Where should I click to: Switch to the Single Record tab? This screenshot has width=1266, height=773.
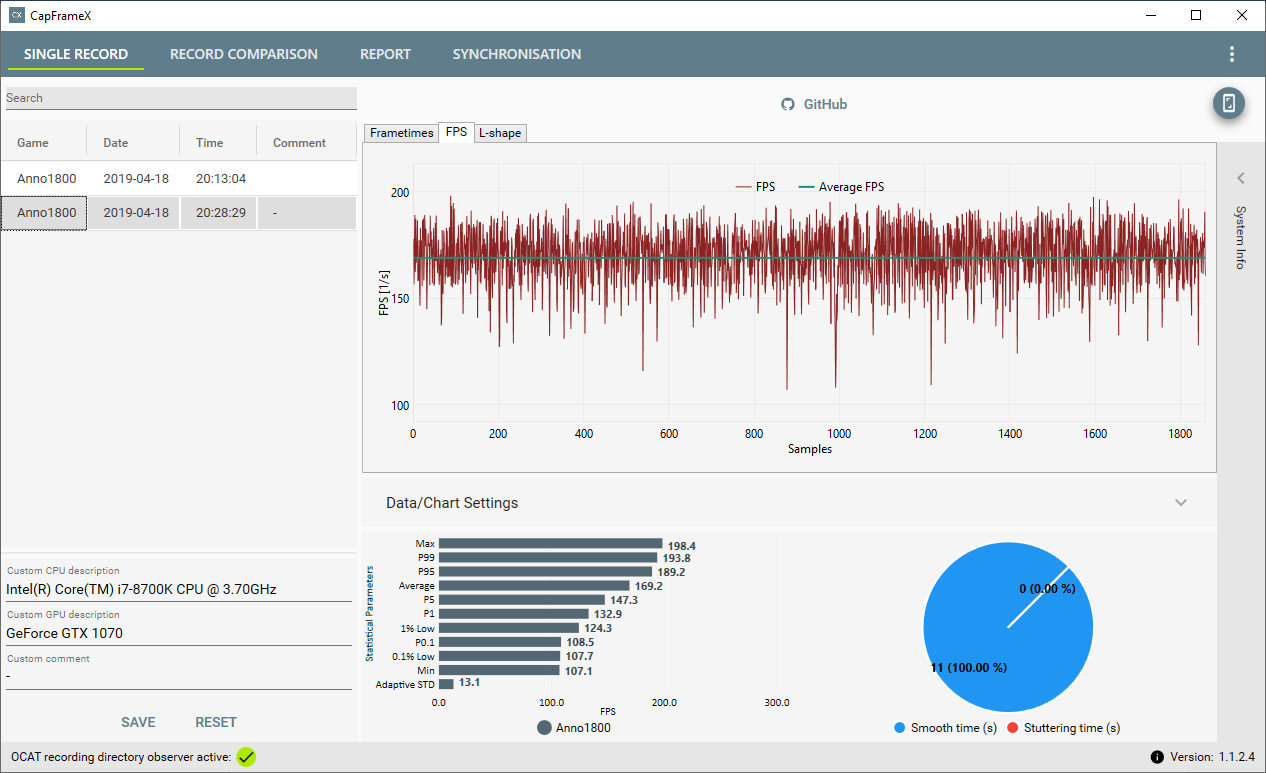76,54
